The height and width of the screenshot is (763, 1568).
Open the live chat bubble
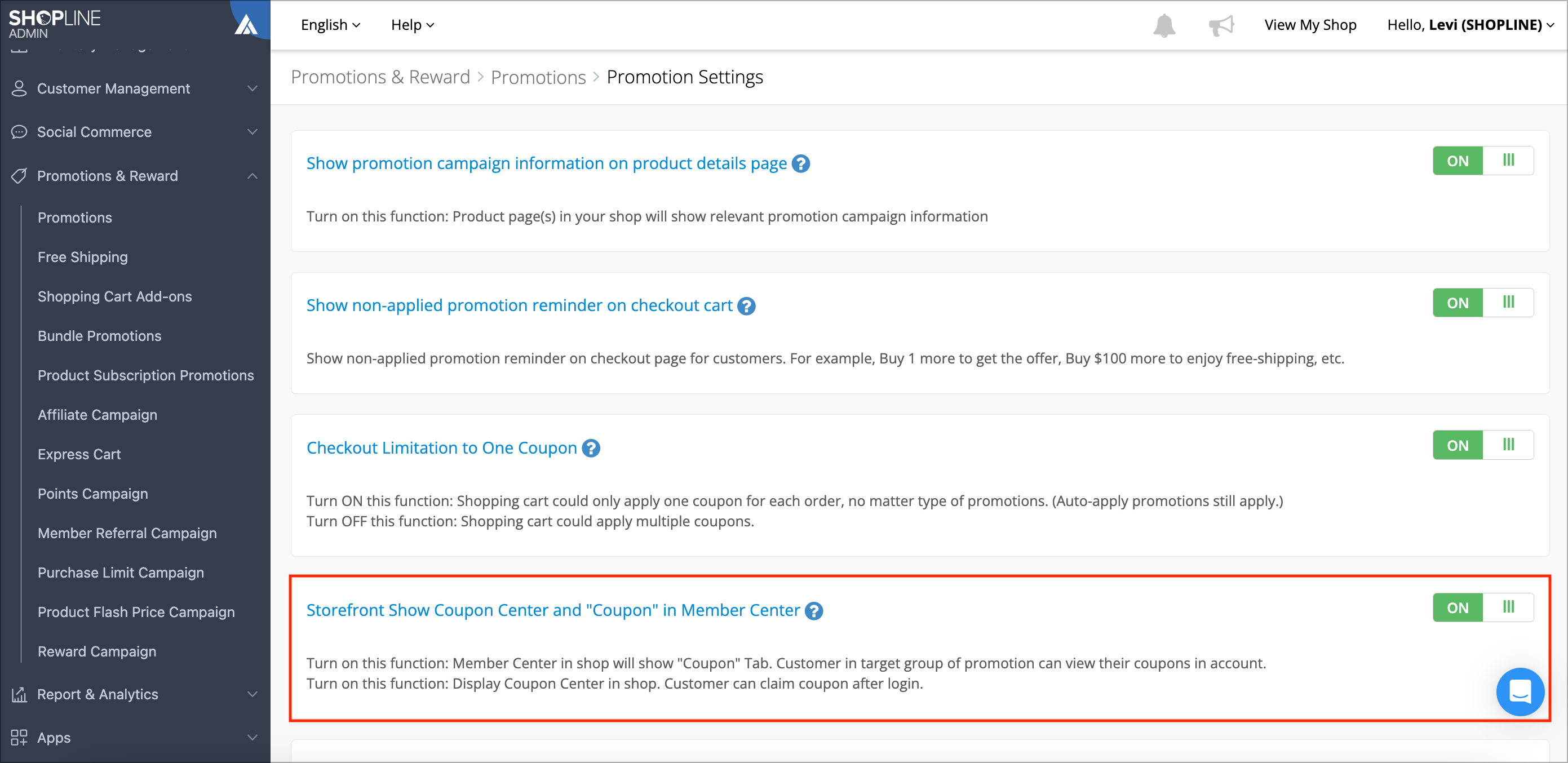click(x=1520, y=692)
